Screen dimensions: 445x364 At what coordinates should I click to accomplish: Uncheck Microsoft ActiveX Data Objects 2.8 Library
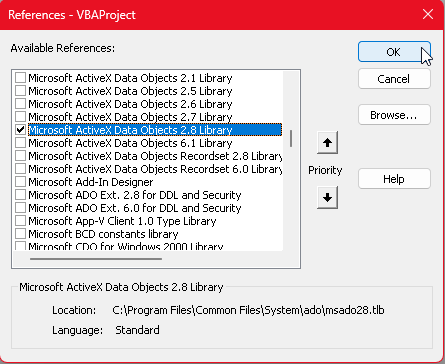click(21, 130)
